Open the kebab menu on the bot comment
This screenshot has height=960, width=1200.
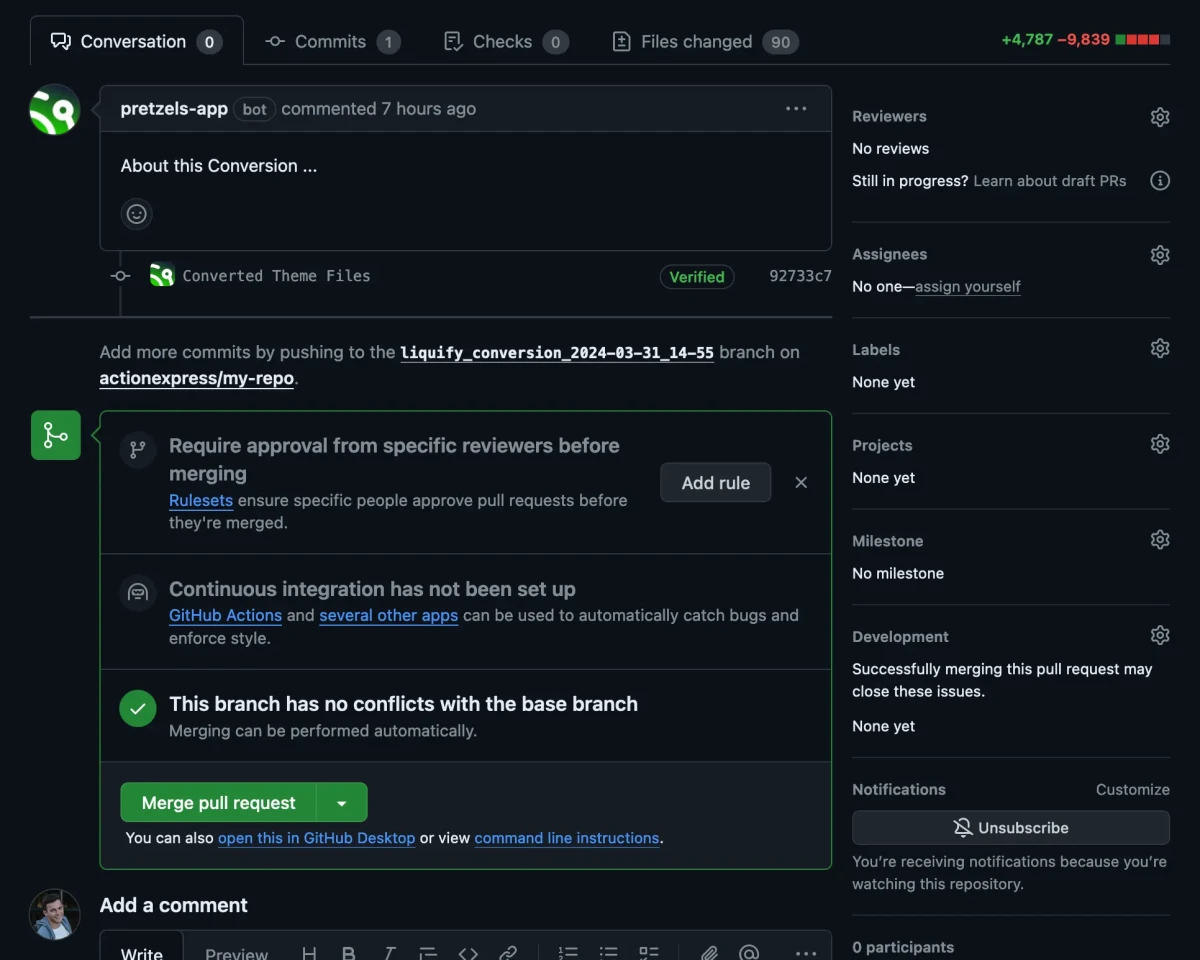796,108
